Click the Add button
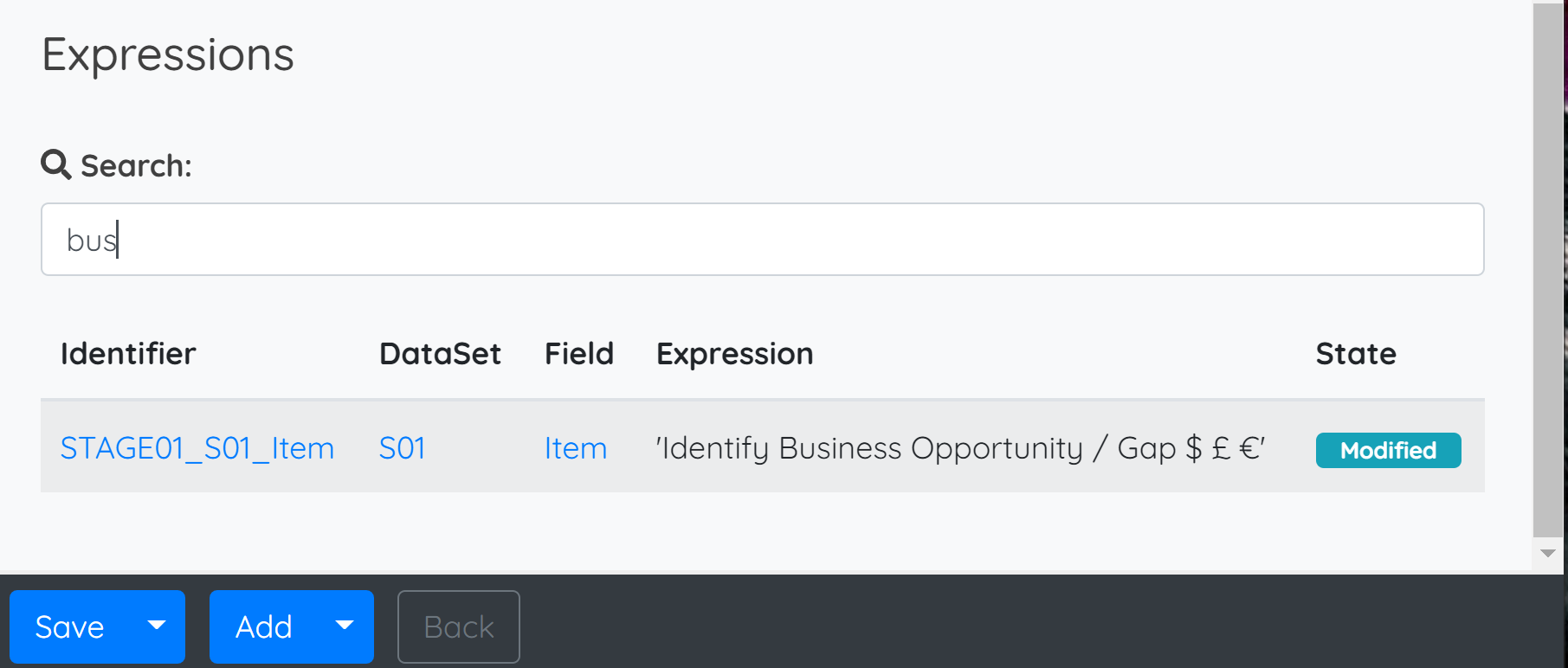The height and width of the screenshot is (668, 1568). coord(264,626)
